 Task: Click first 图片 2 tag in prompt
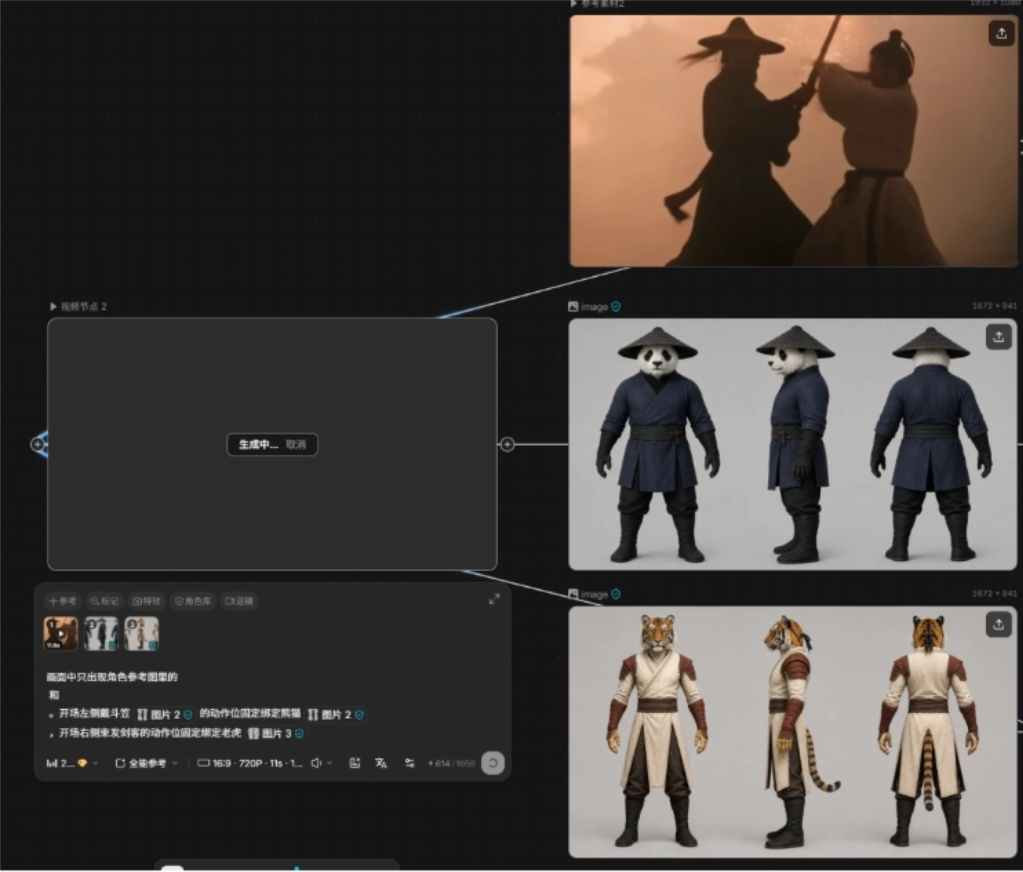coord(164,715)
